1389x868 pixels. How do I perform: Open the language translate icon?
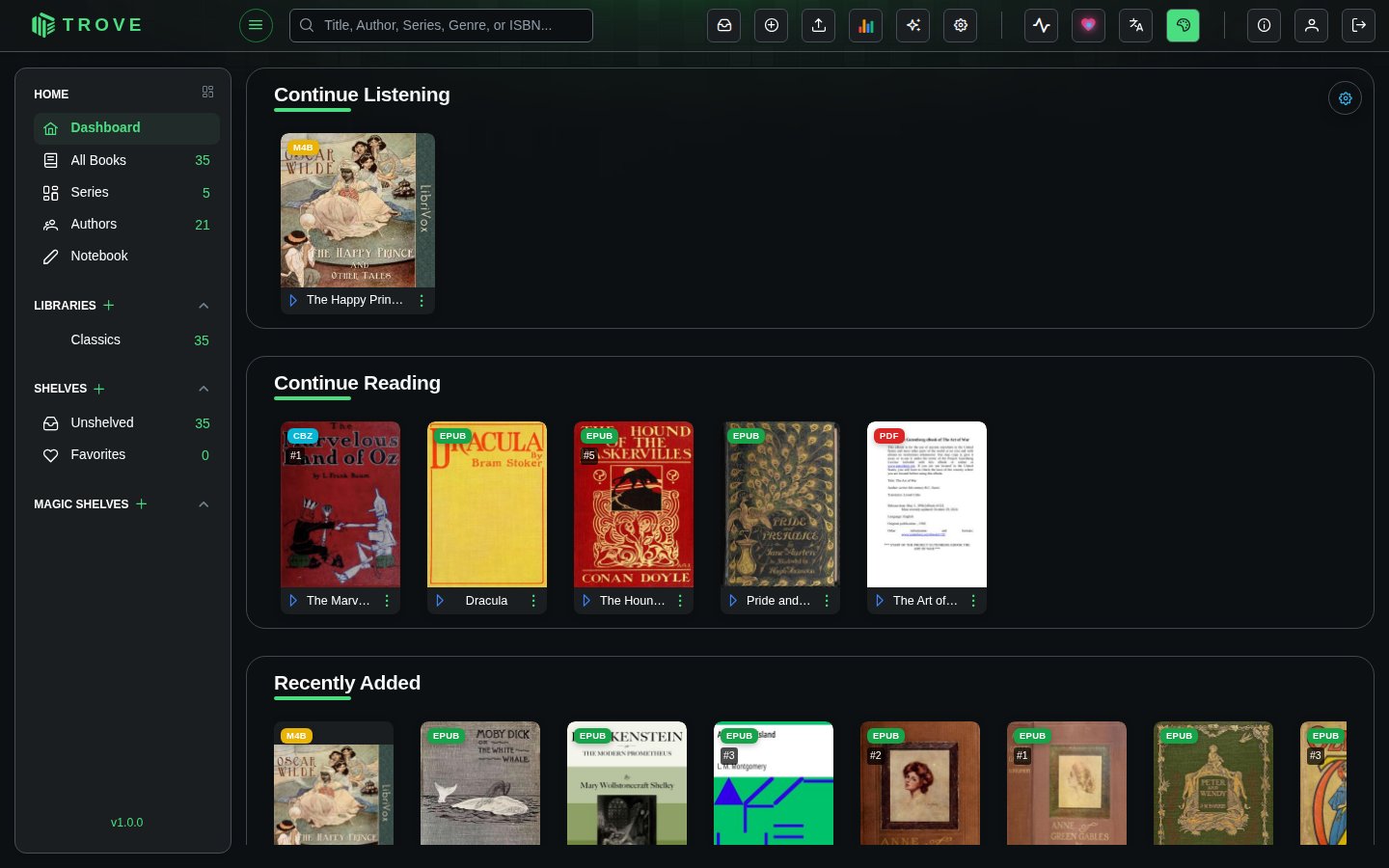coord(1136,25)
